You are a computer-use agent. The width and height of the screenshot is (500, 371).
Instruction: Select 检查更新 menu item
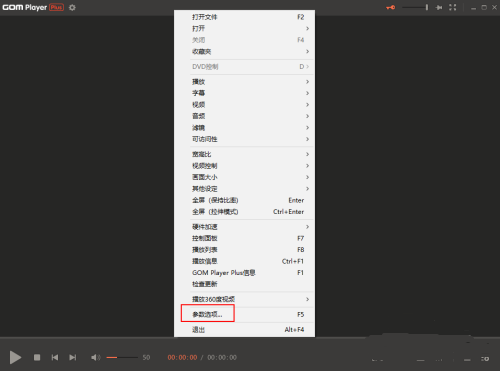click(244, 284)
